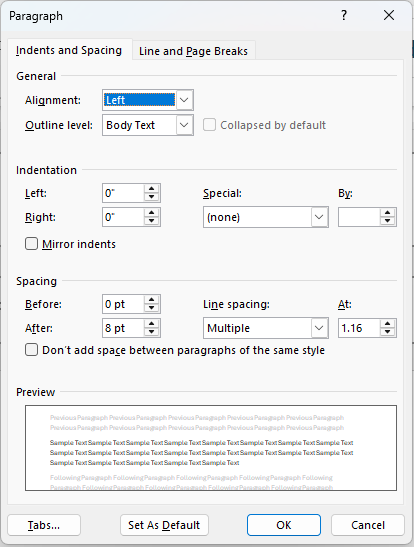
Task: Increase After spacing with up arrow
Action: click(151, 324)
